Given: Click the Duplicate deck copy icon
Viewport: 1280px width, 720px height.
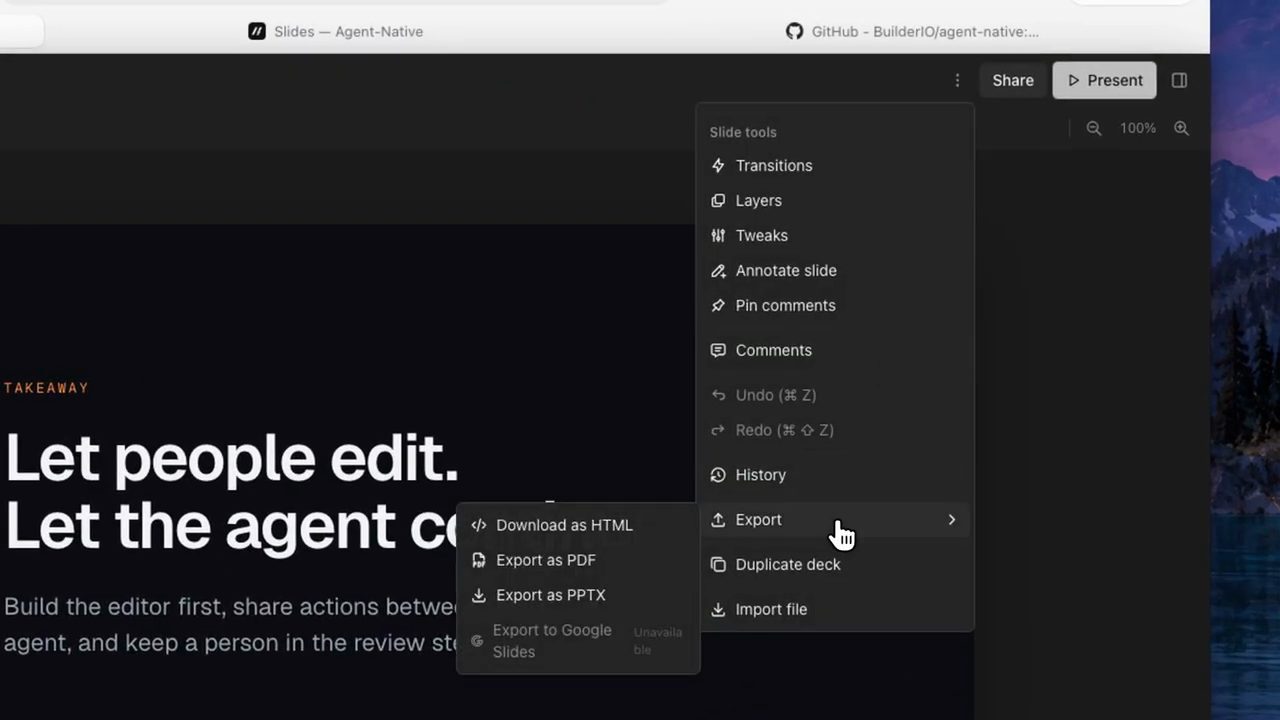Looking at the screenshot, I should (718, 565).
